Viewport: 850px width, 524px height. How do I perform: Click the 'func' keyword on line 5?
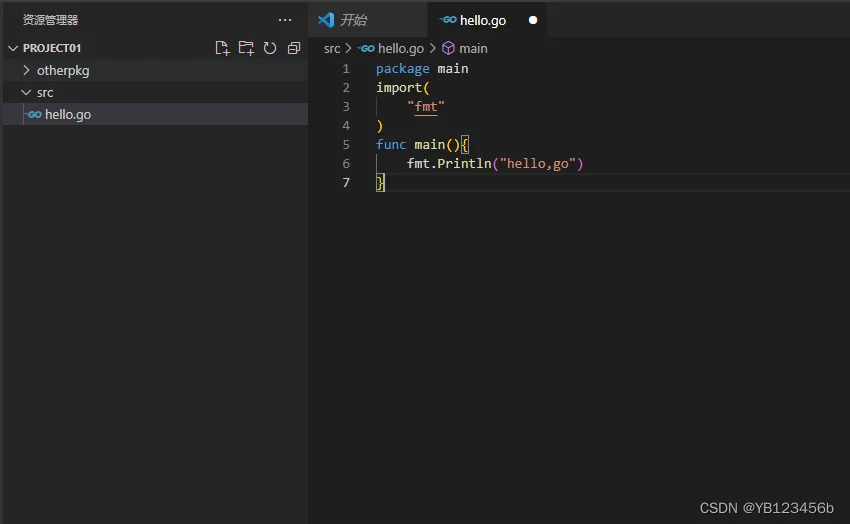[x=391, y=145]
